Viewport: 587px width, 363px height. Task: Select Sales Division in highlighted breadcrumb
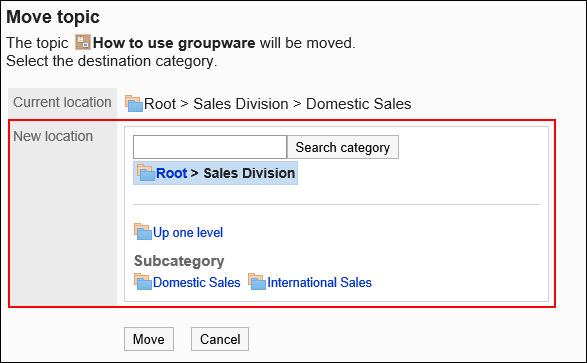tap(249, 173)
